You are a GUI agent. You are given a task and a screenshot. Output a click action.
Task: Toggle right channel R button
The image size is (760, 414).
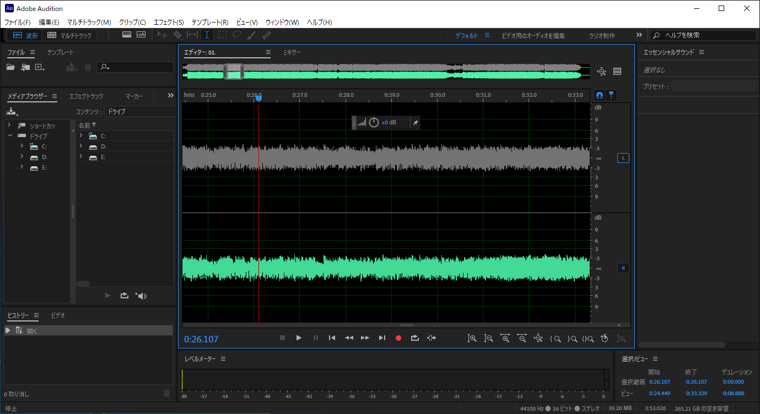point(623,268)
